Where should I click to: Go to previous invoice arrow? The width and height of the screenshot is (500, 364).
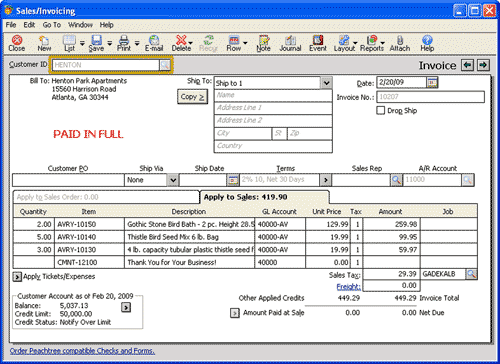pyautogui.click(x=467, y=65)
